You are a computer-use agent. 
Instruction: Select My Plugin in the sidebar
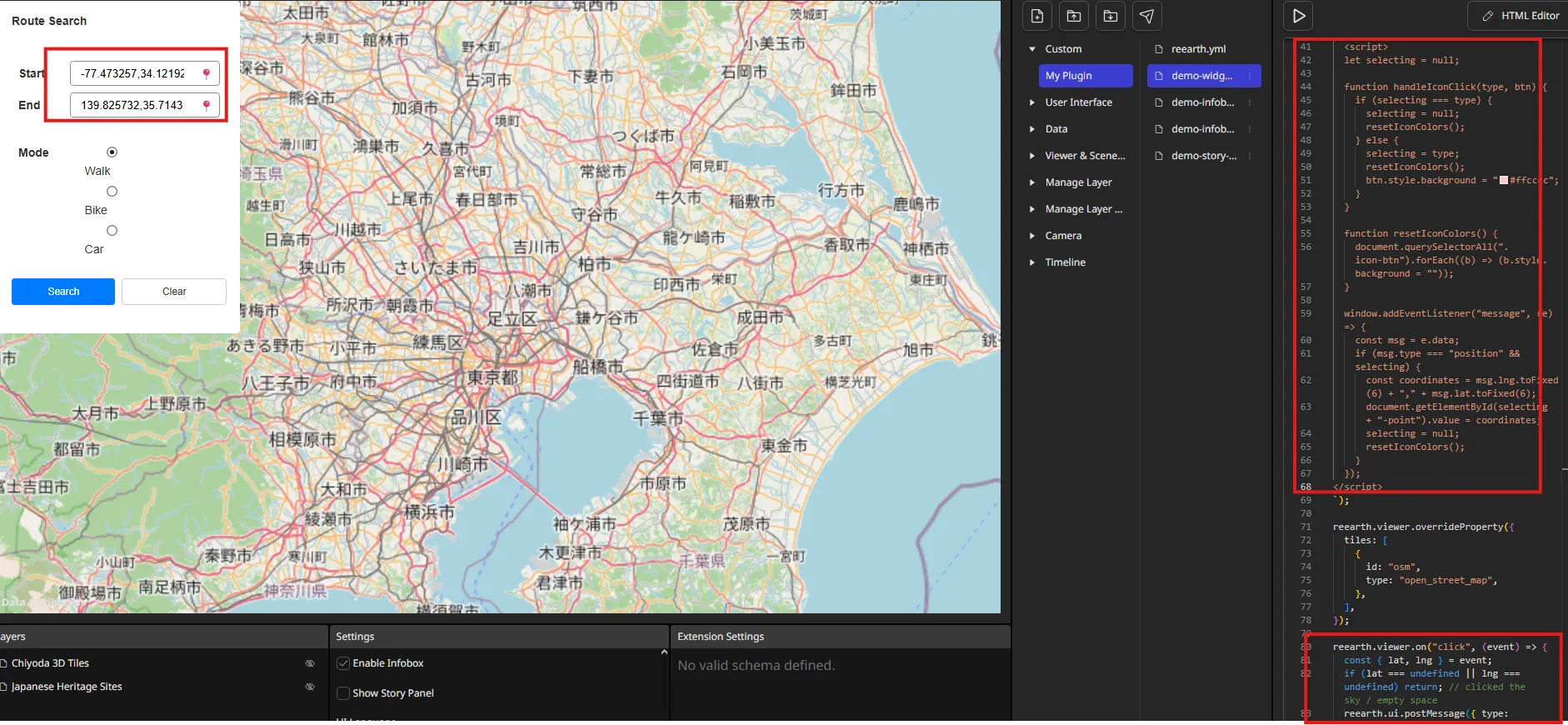(x=1086, y=76)
